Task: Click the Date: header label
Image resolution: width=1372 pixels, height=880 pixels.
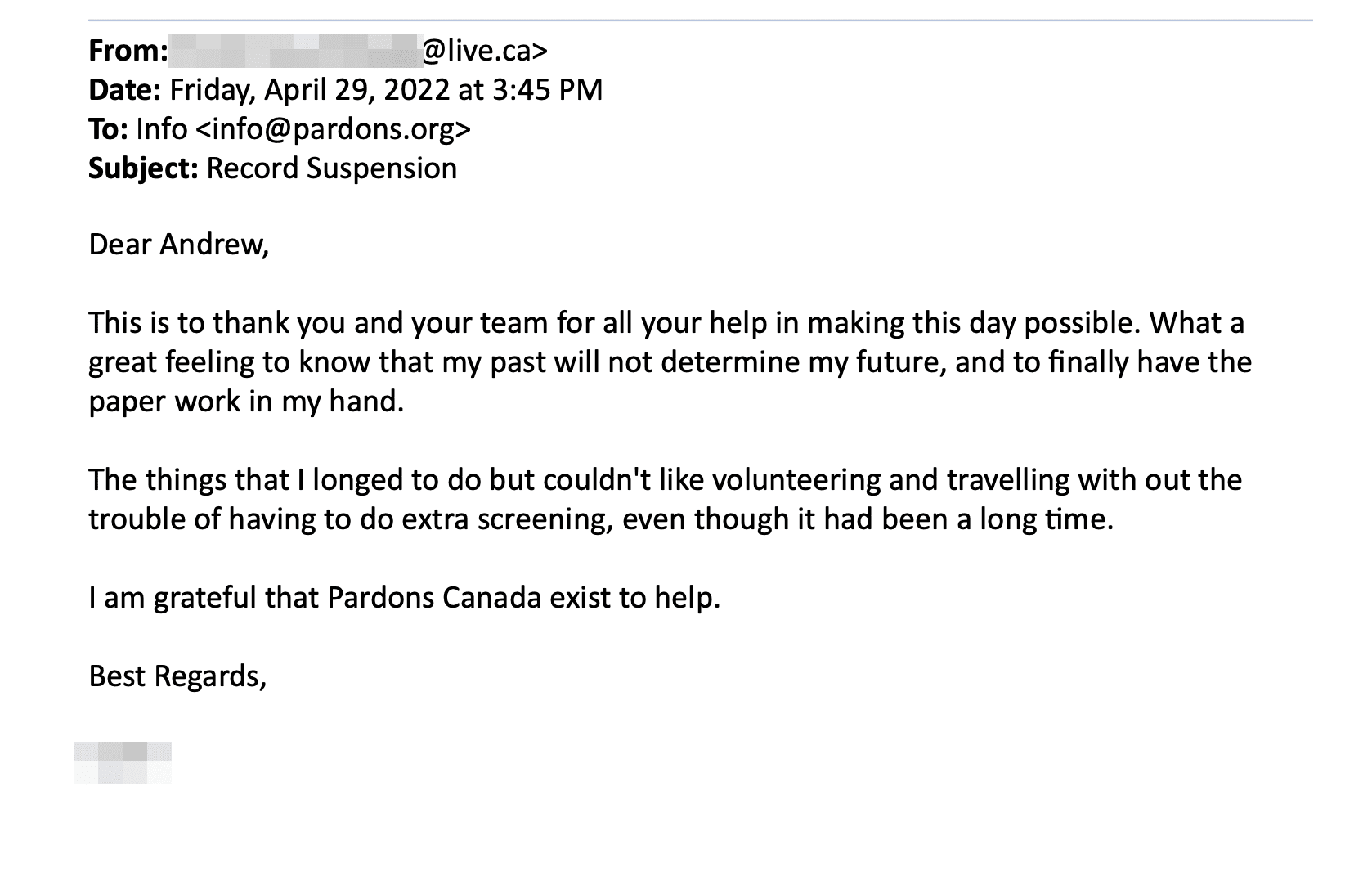Action: point(125,90)
